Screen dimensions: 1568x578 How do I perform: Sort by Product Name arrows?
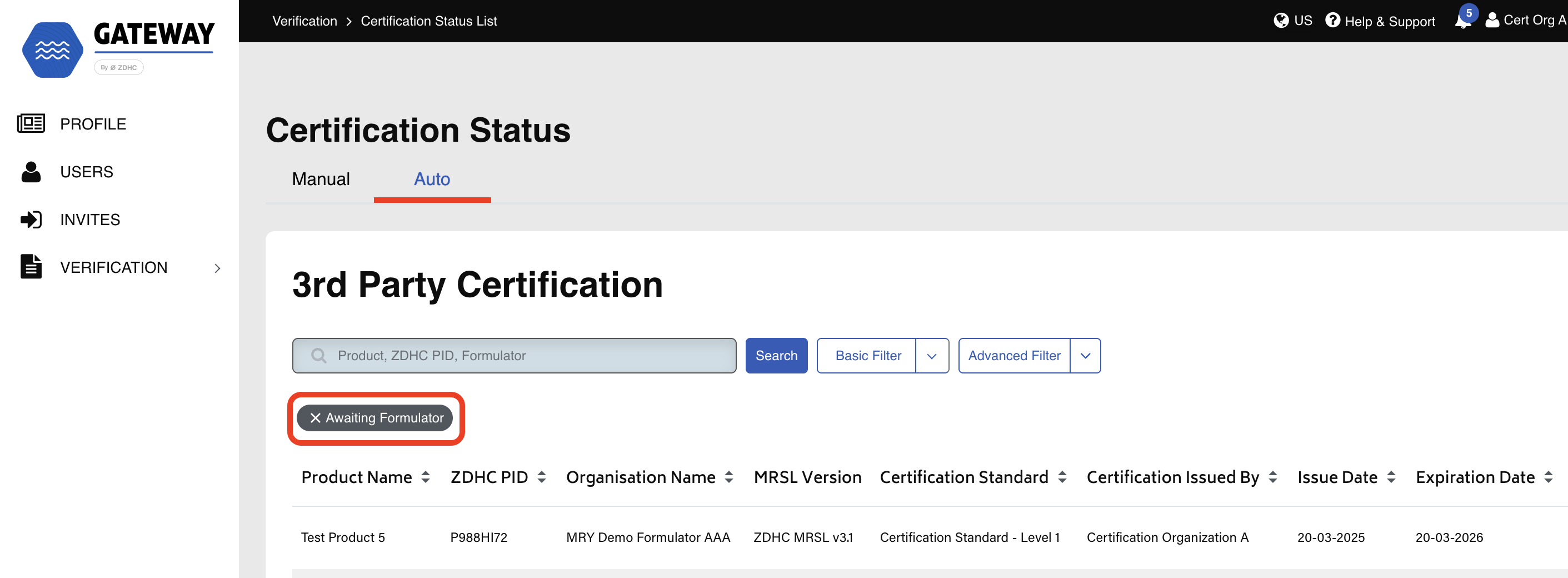(426, 477)
